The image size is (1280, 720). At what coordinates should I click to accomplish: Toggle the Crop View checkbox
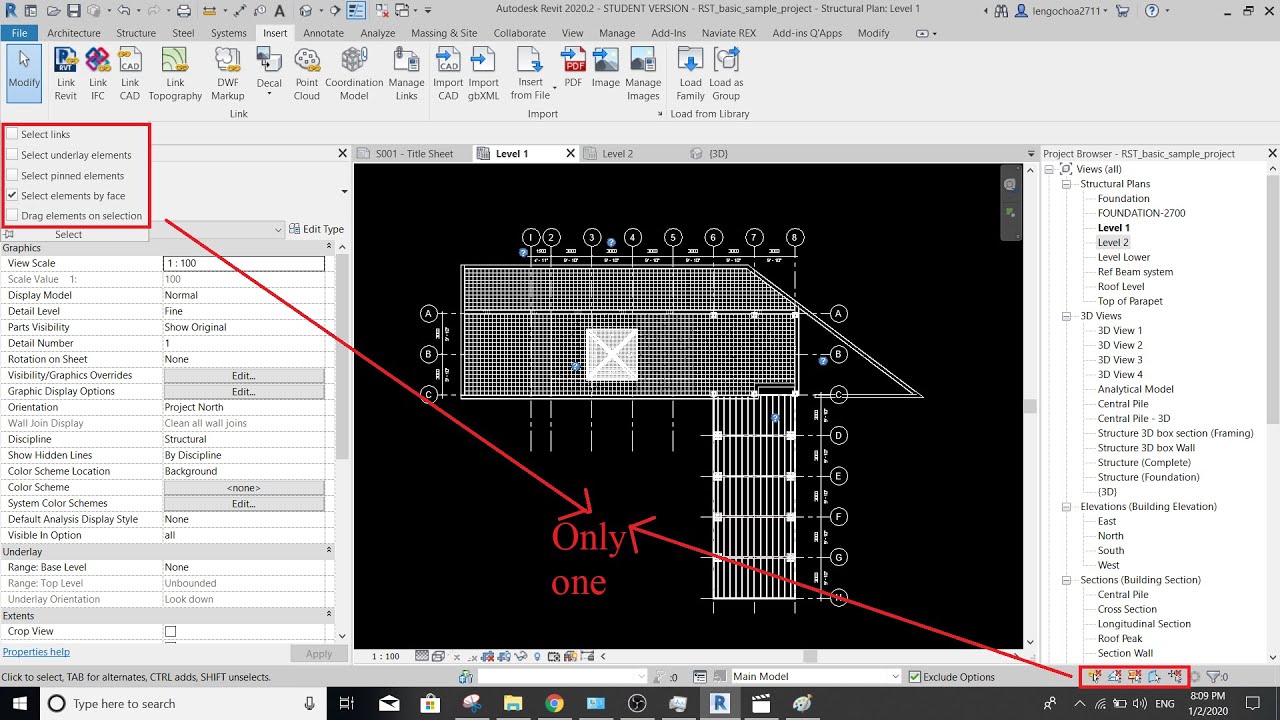pos(170,631)
